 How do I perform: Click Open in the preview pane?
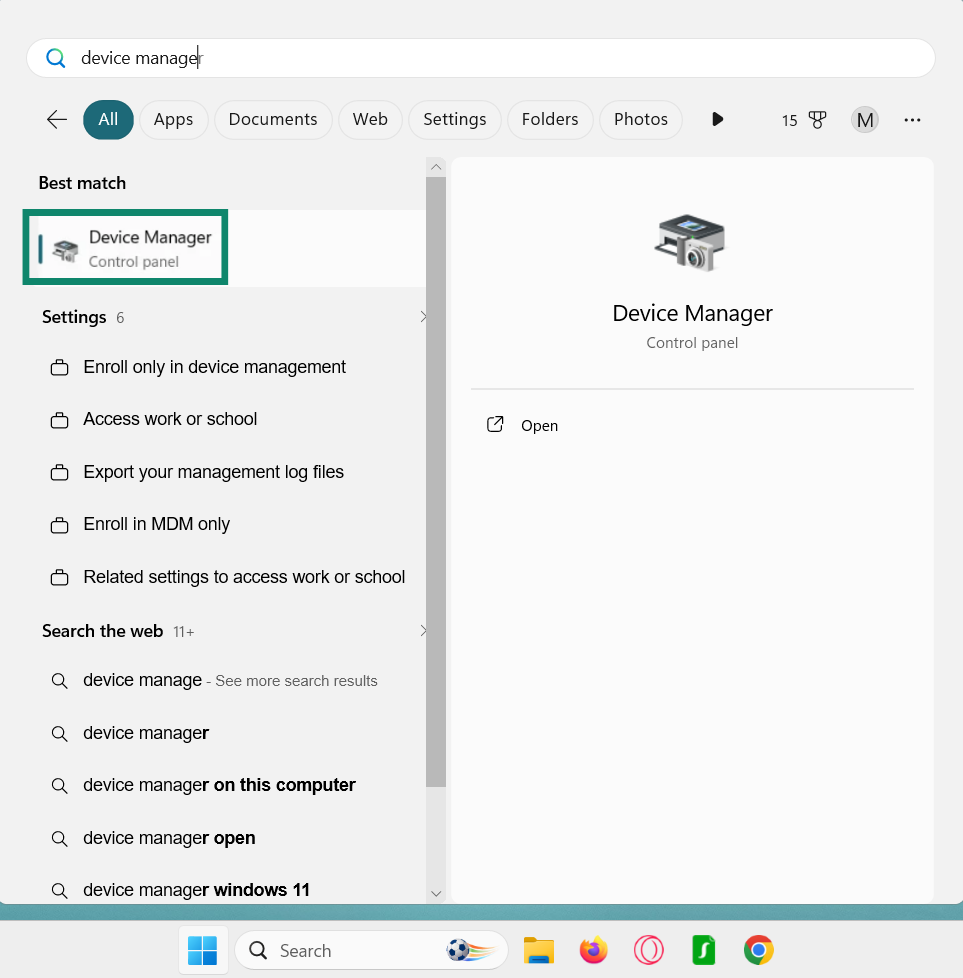[540, 425]
